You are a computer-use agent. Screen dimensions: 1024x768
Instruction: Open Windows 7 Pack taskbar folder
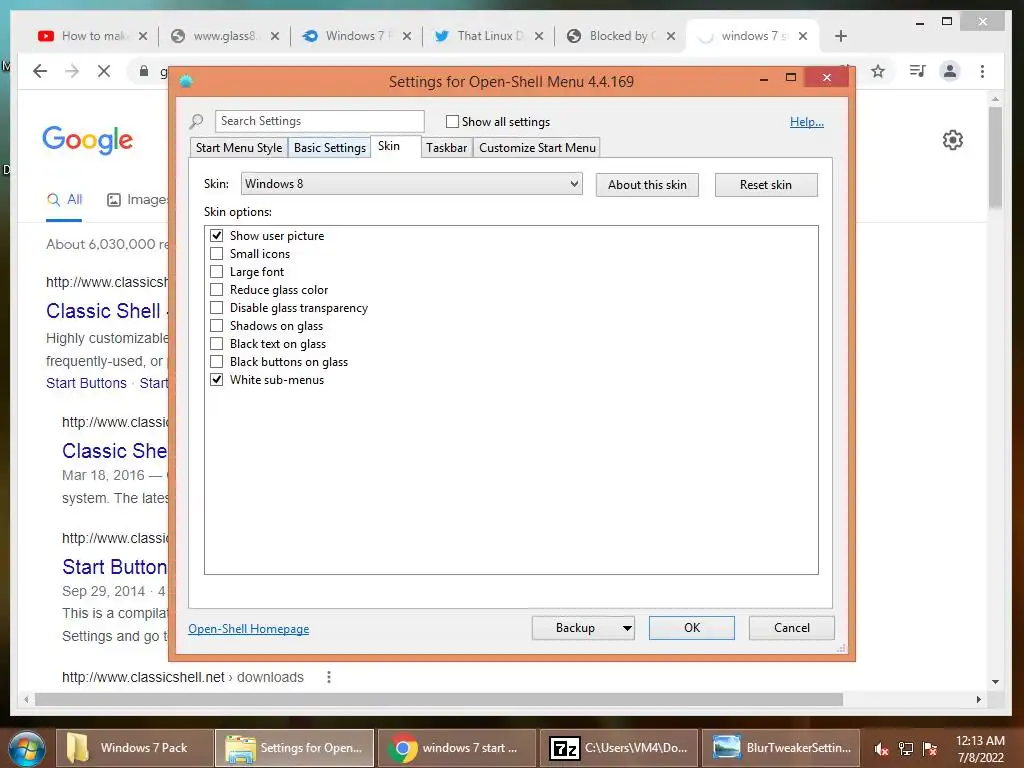point(134,748)
